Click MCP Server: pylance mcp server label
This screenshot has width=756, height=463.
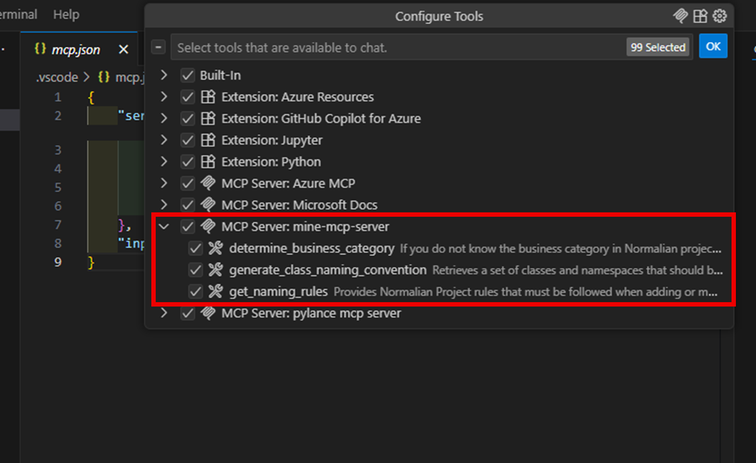click(311, 313)
